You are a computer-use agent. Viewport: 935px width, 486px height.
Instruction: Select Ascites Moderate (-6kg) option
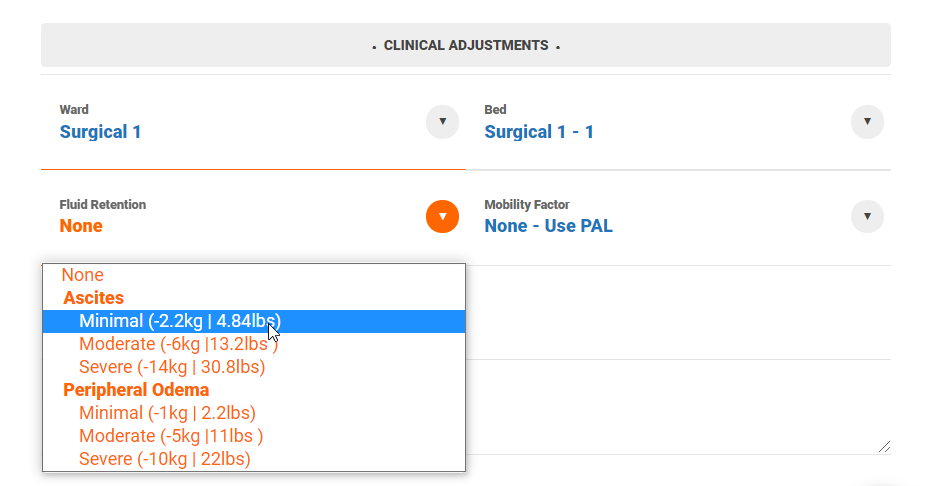tap(178, 344)
